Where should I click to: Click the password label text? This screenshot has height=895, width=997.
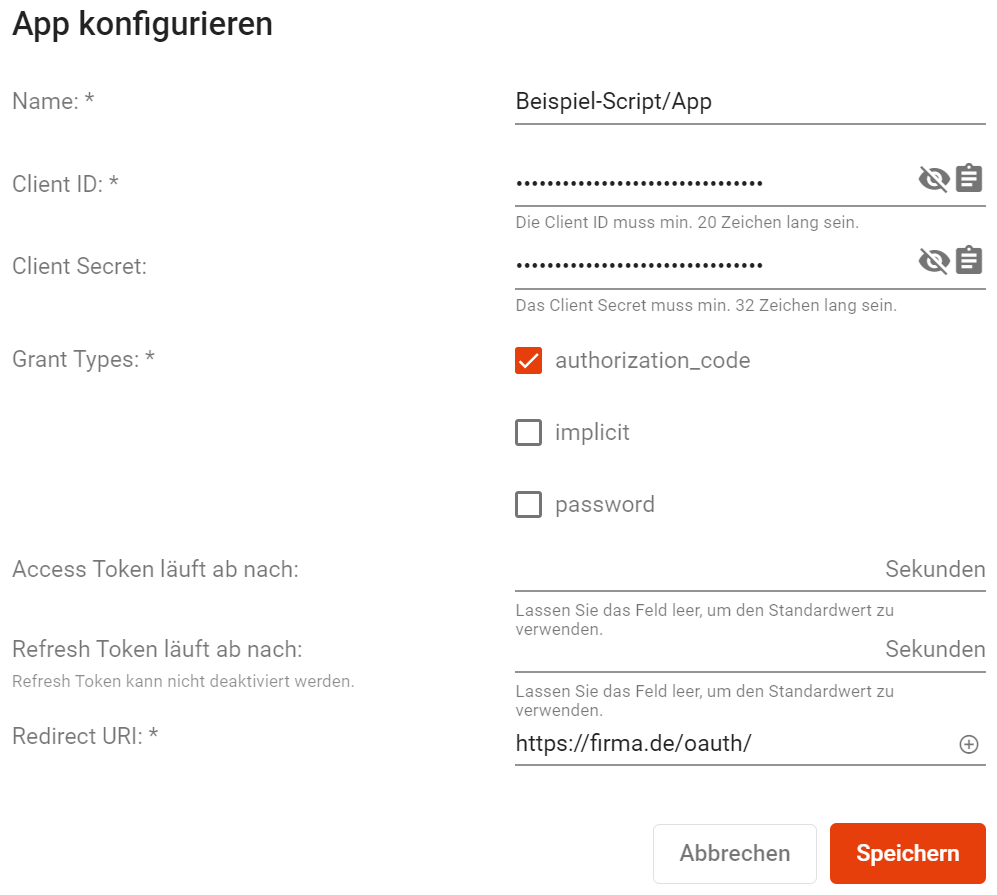tap(605, 505)
